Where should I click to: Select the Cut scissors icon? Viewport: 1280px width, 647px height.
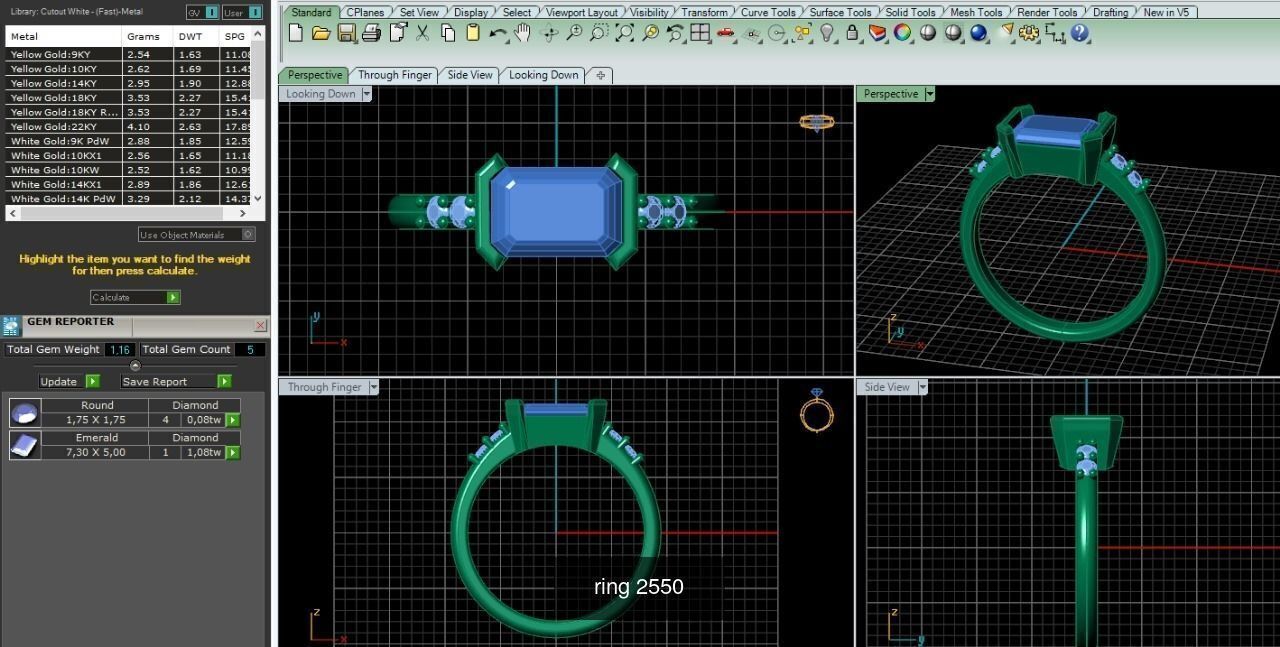[422, 32]
